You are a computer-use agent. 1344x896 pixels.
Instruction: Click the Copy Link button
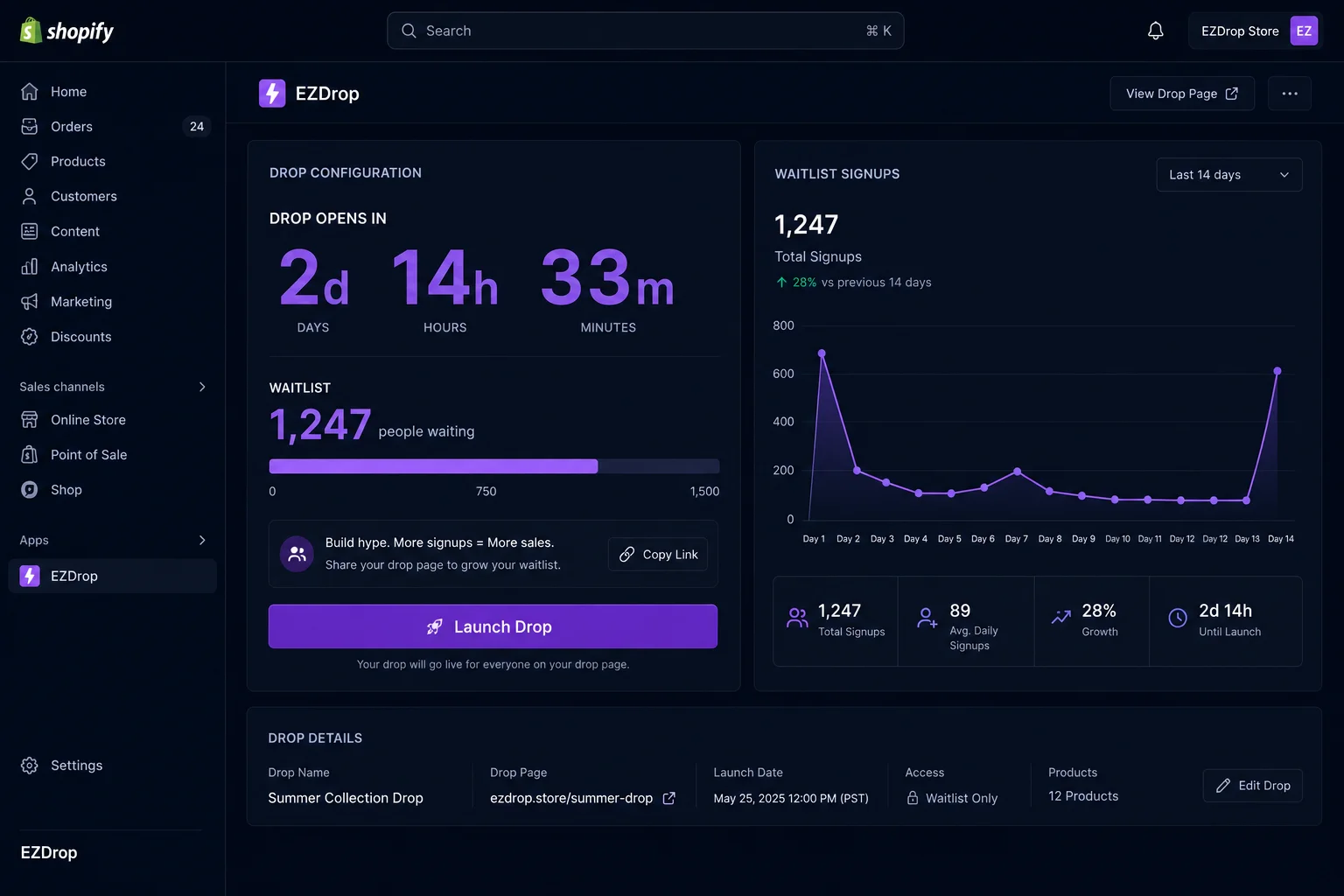point(658,554)
